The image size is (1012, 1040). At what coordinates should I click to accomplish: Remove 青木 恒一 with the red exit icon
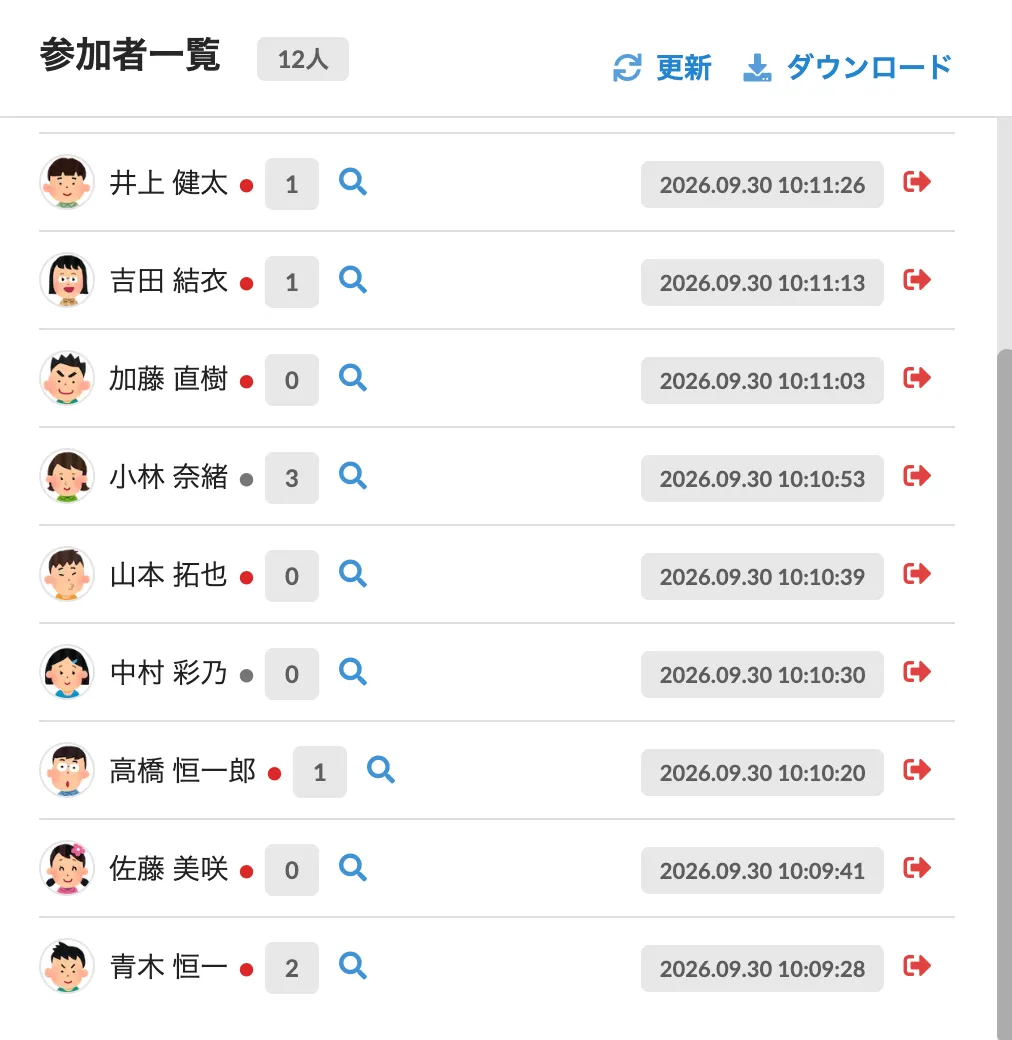point(917,966)
